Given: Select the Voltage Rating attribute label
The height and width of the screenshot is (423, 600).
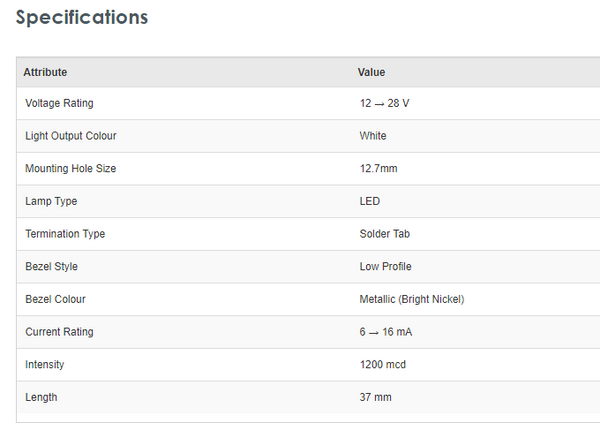Looking at the screenshot, I should 59,103.
